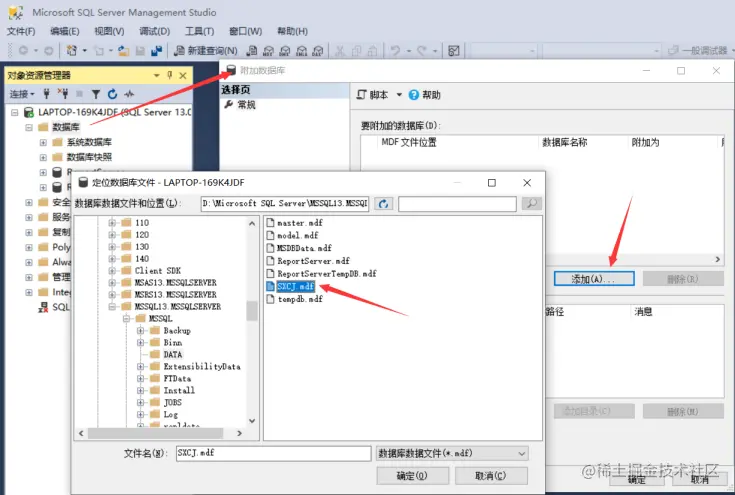Expand the 系统数据库 folder node

pyautogui.click(x=43, y=142)
